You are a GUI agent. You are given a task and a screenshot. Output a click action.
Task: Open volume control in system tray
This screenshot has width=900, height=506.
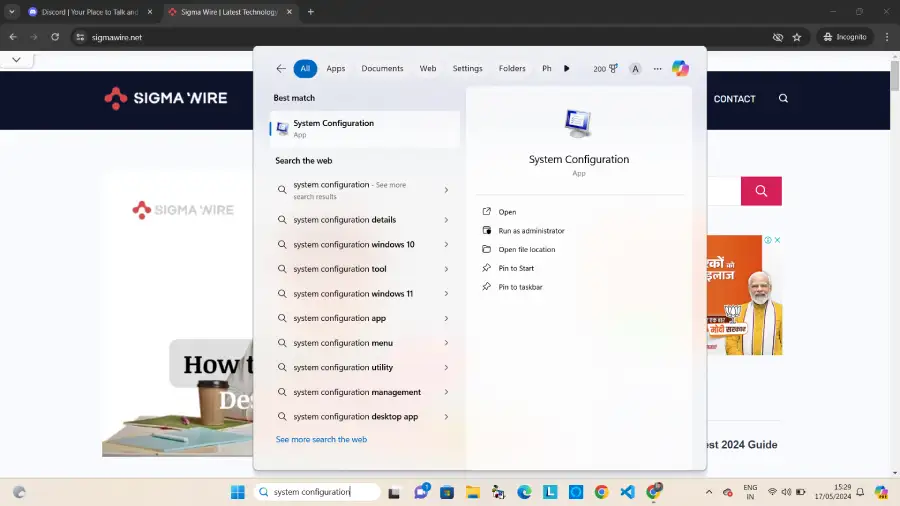(x=786, y=492)
